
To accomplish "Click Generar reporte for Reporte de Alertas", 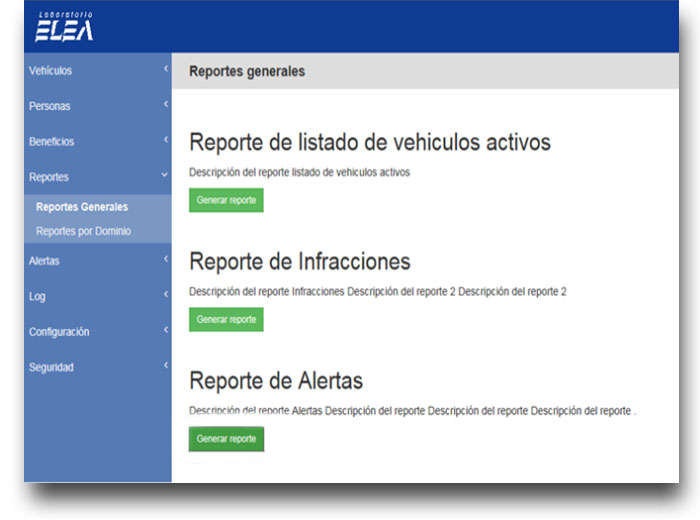I will pos(226,438).
